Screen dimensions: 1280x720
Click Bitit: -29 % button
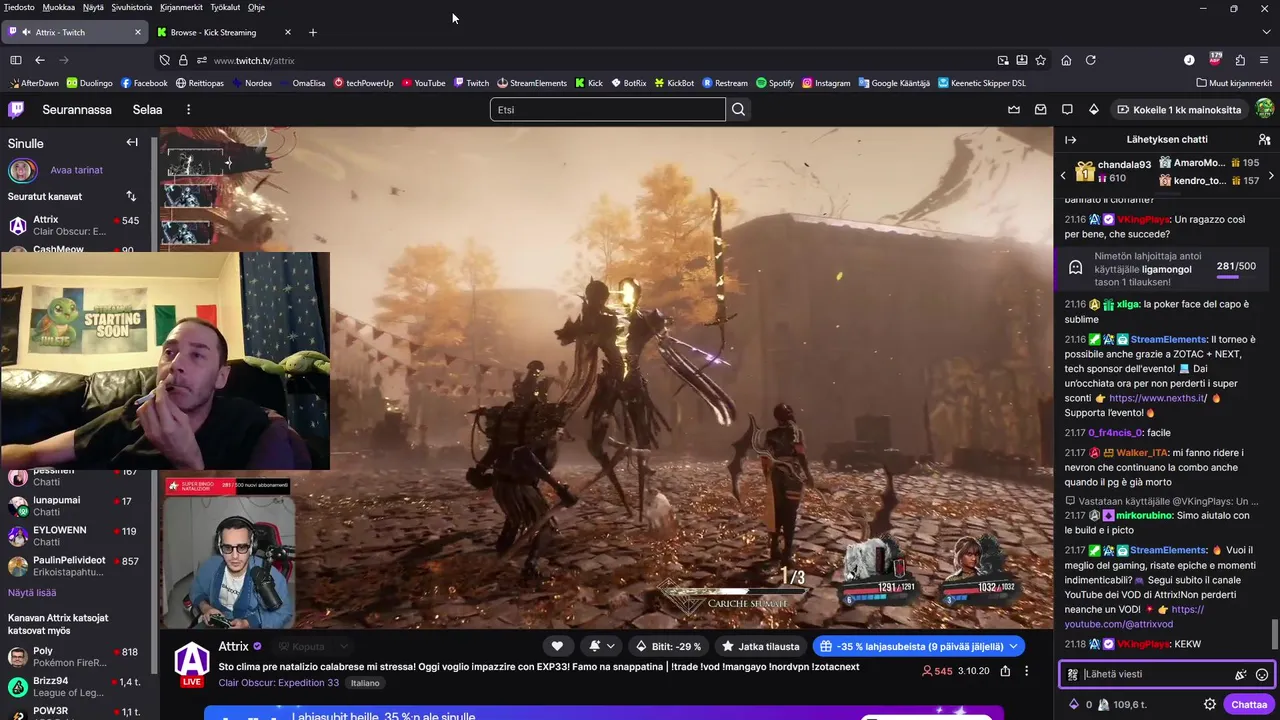668,646
